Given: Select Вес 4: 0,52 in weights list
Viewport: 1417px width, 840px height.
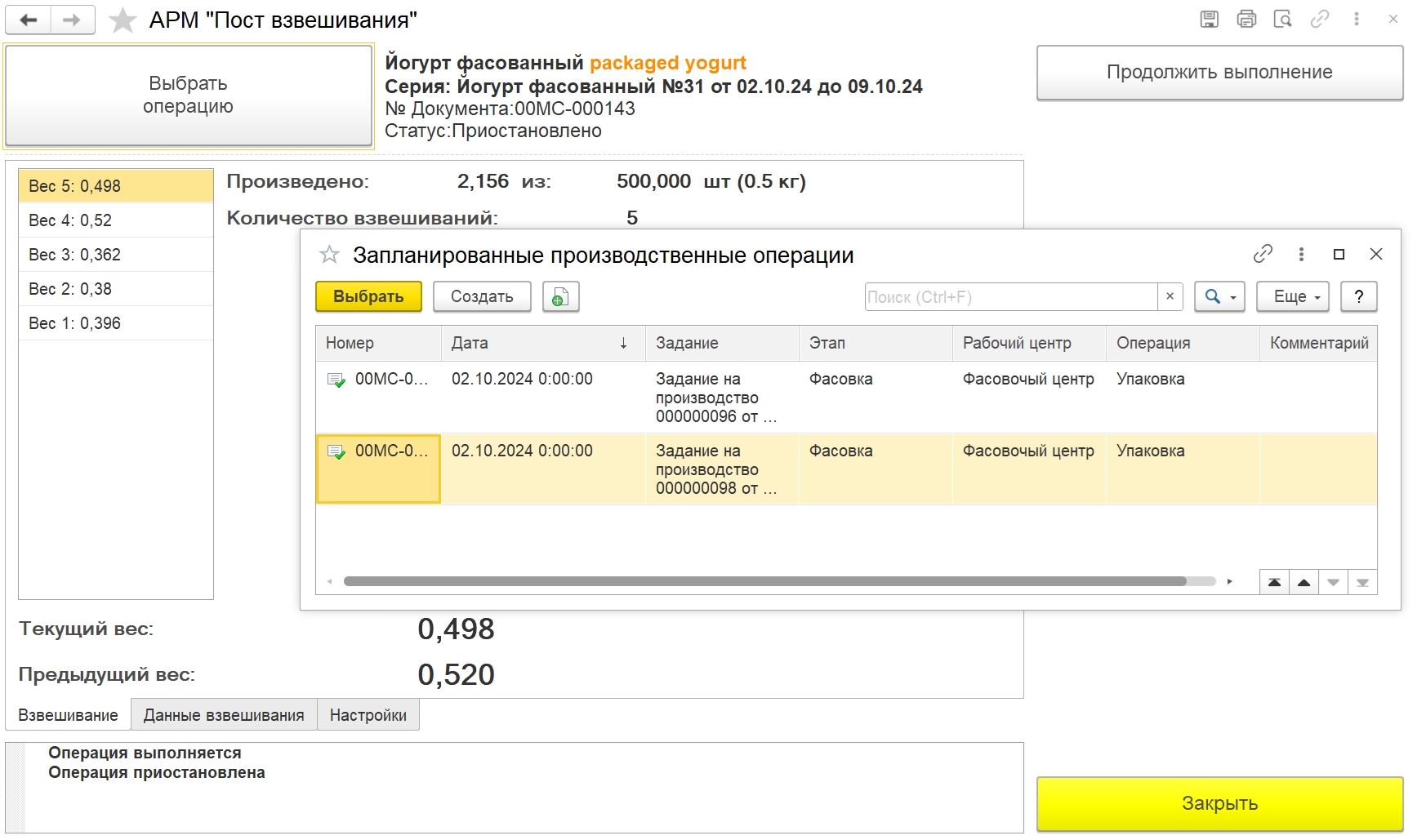Looking at the screenshot, I should tap(116, 220).
